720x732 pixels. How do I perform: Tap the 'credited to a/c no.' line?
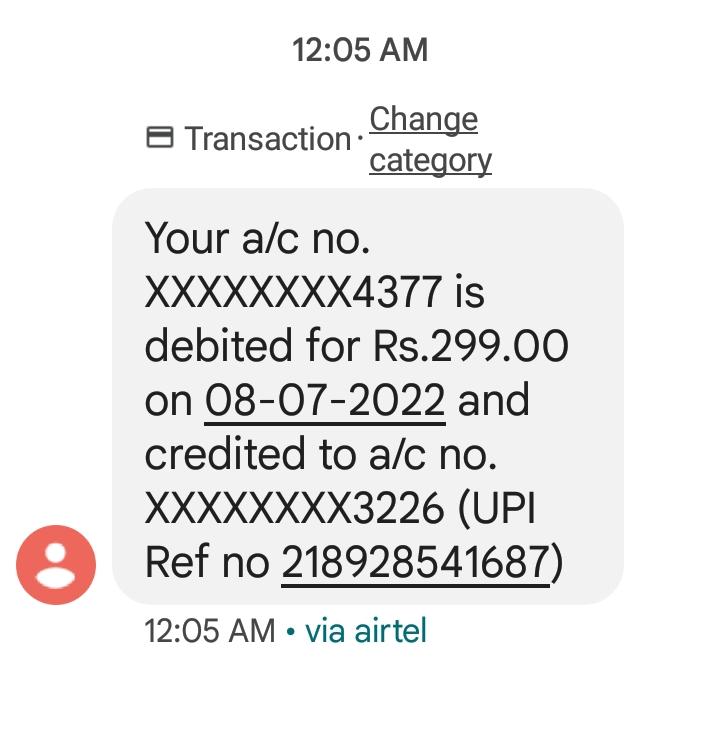(x=321, y=454)
